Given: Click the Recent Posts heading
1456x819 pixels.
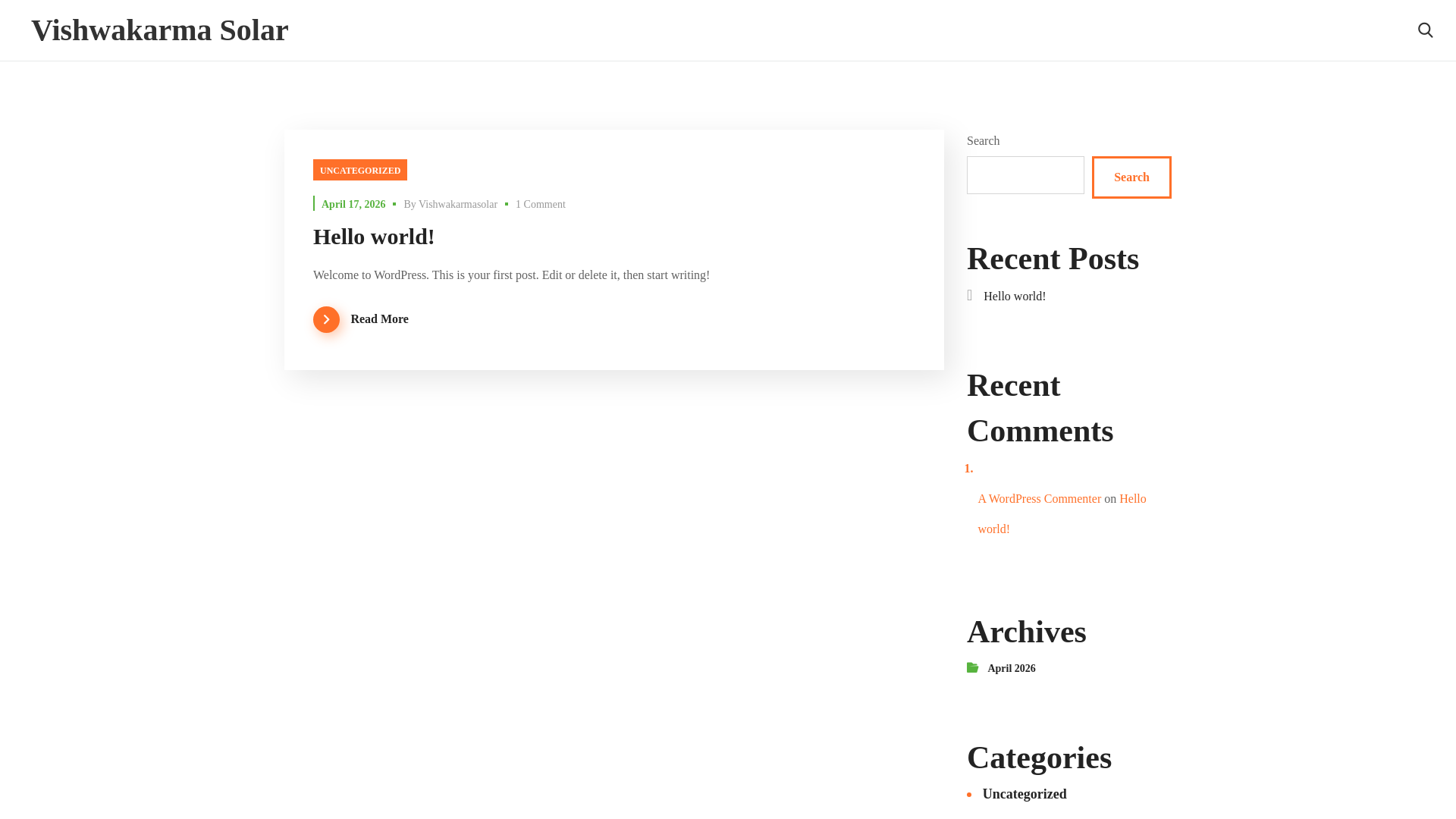Looking at the screenshot, I should [x=1053, y=259].
